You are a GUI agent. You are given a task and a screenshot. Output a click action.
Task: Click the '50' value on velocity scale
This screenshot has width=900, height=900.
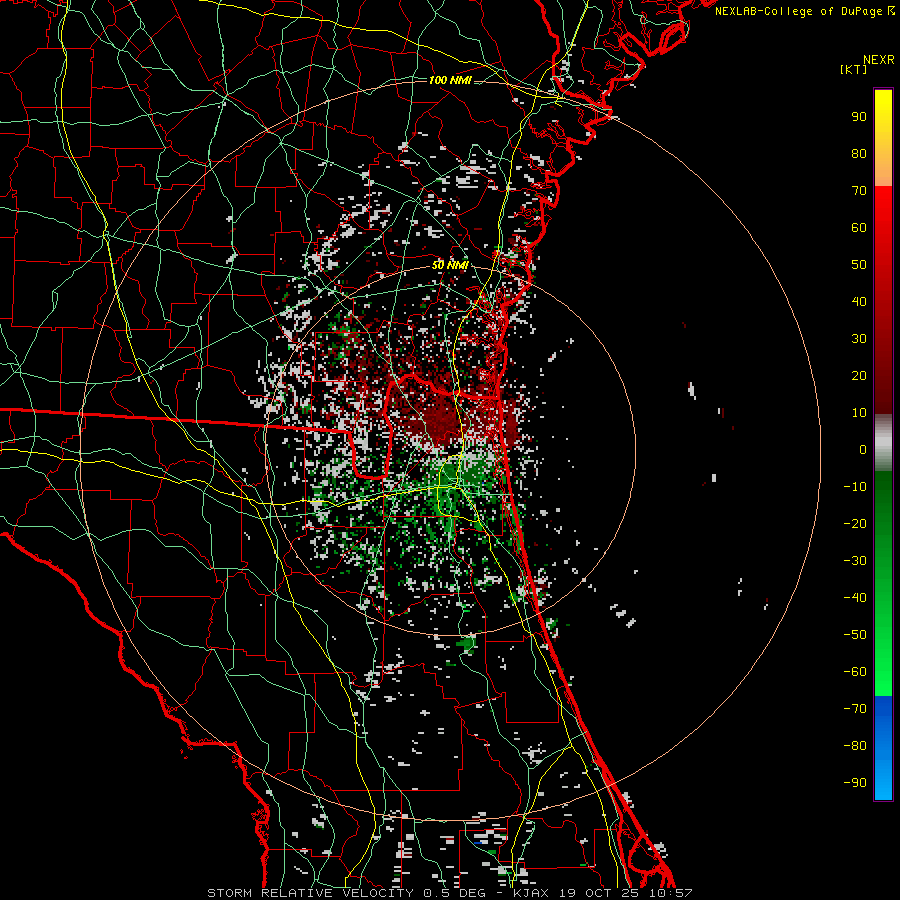pos(859,265)
